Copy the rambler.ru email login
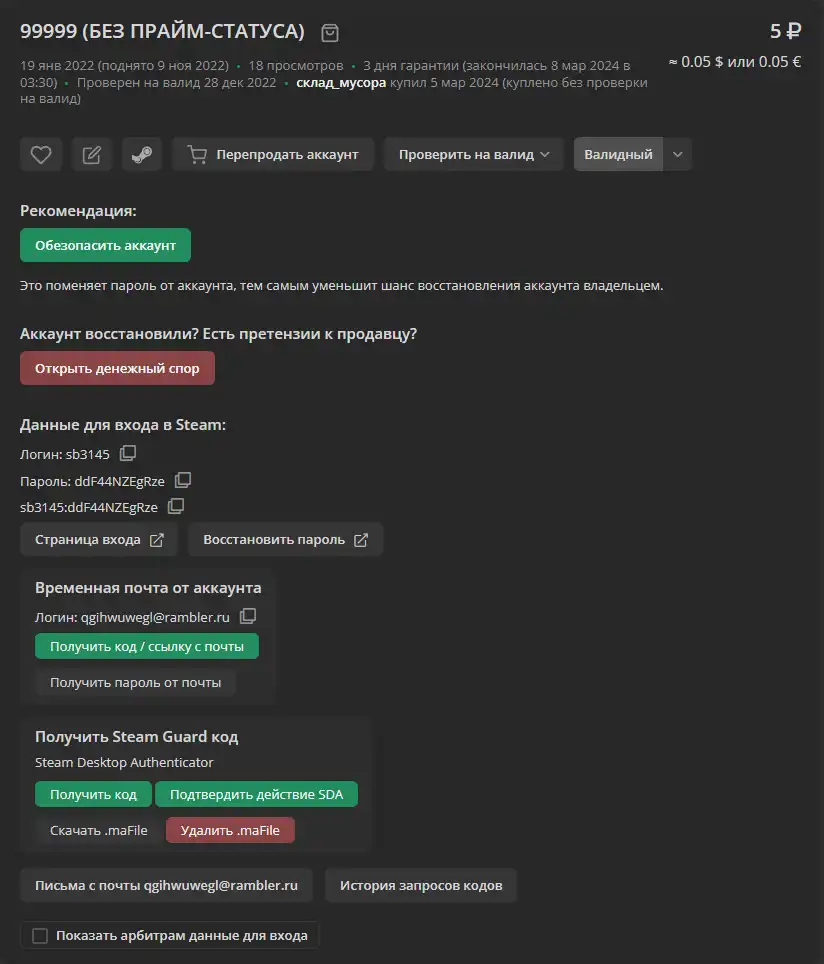This screenshot has height=964, width=824. click(x=248, y=617)
